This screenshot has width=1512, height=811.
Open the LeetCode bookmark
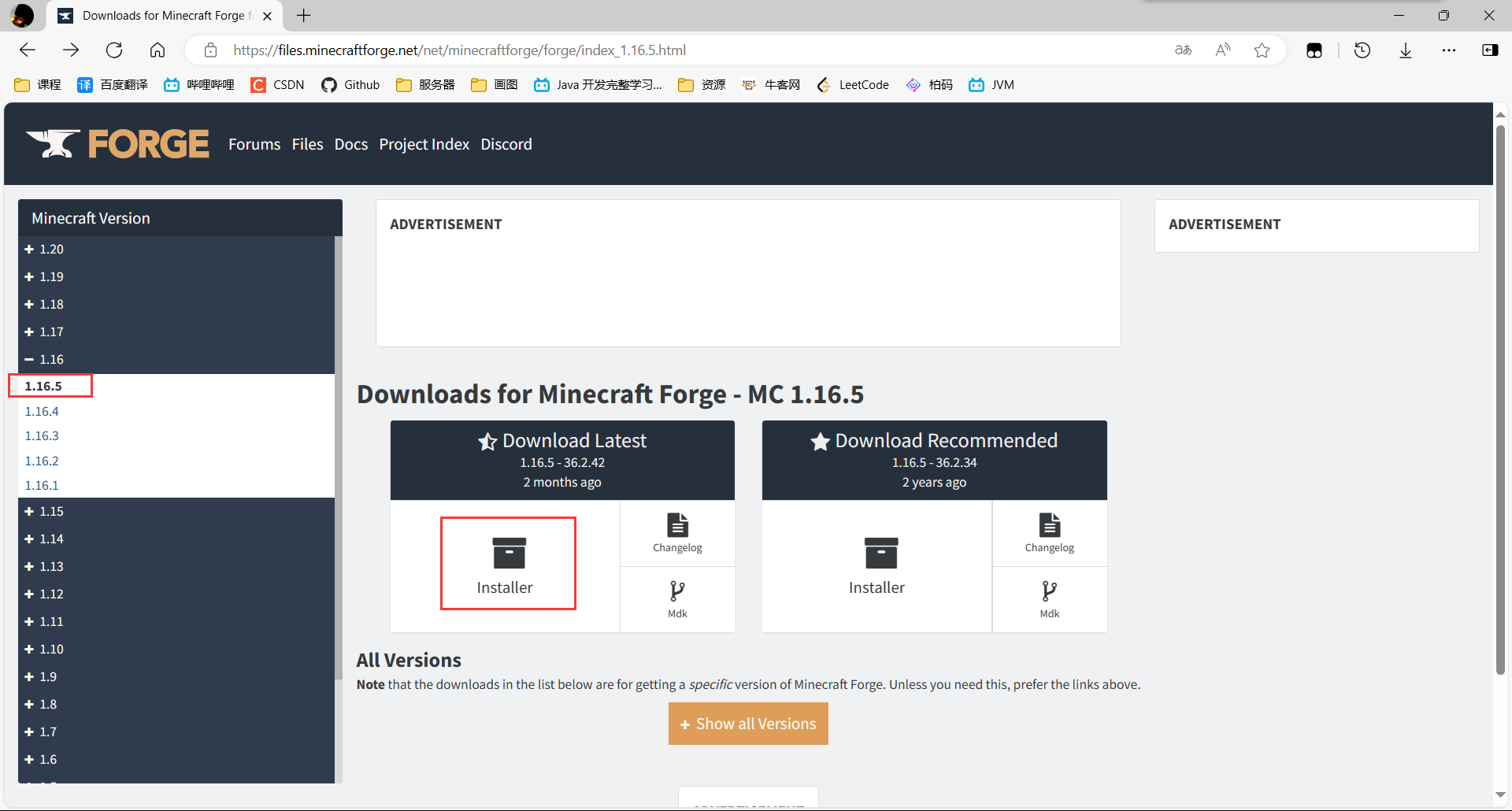click(853, 85)
